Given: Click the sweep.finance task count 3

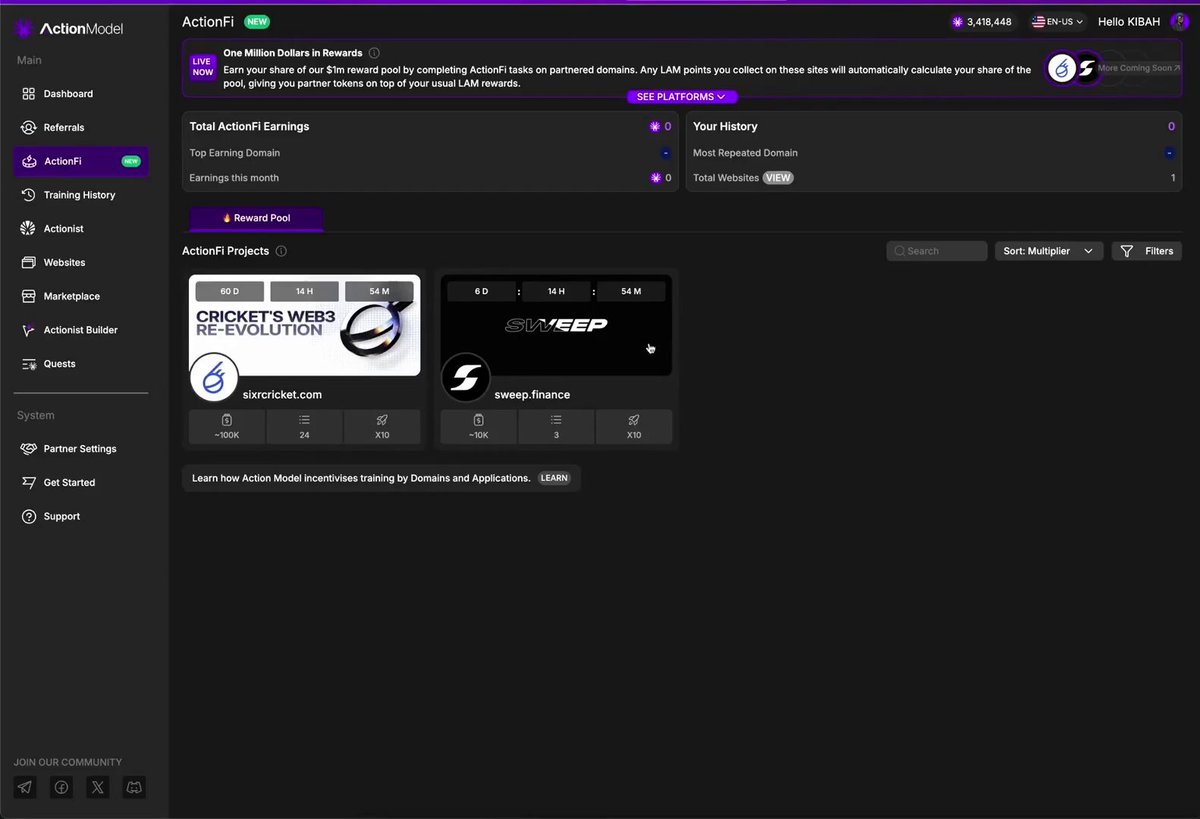Looking at the screenshot, I should tap(556, 427).
